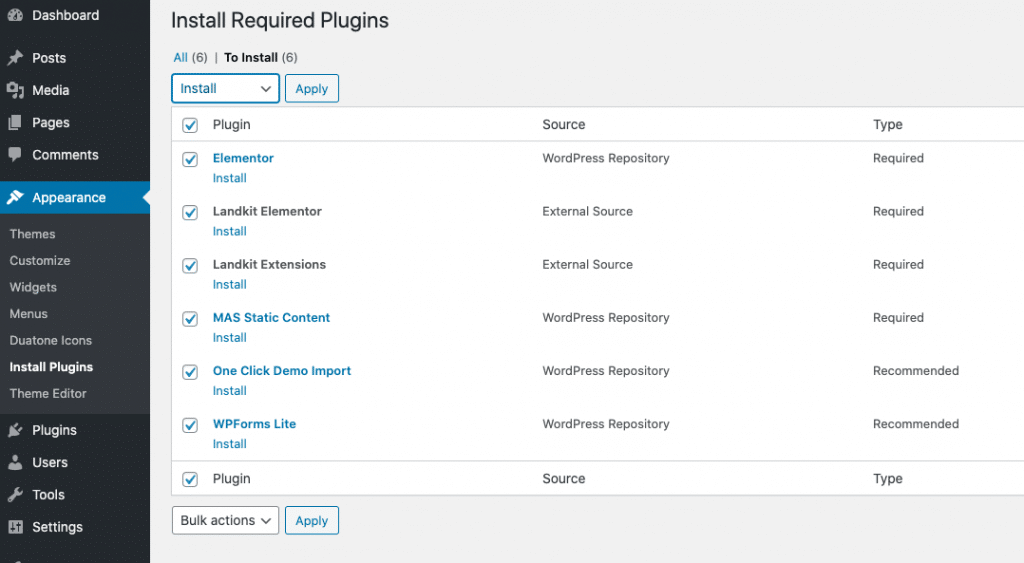Open the Themes submenu item
Viewport: 1024px width, 563px height.
[x=33, y=234]
